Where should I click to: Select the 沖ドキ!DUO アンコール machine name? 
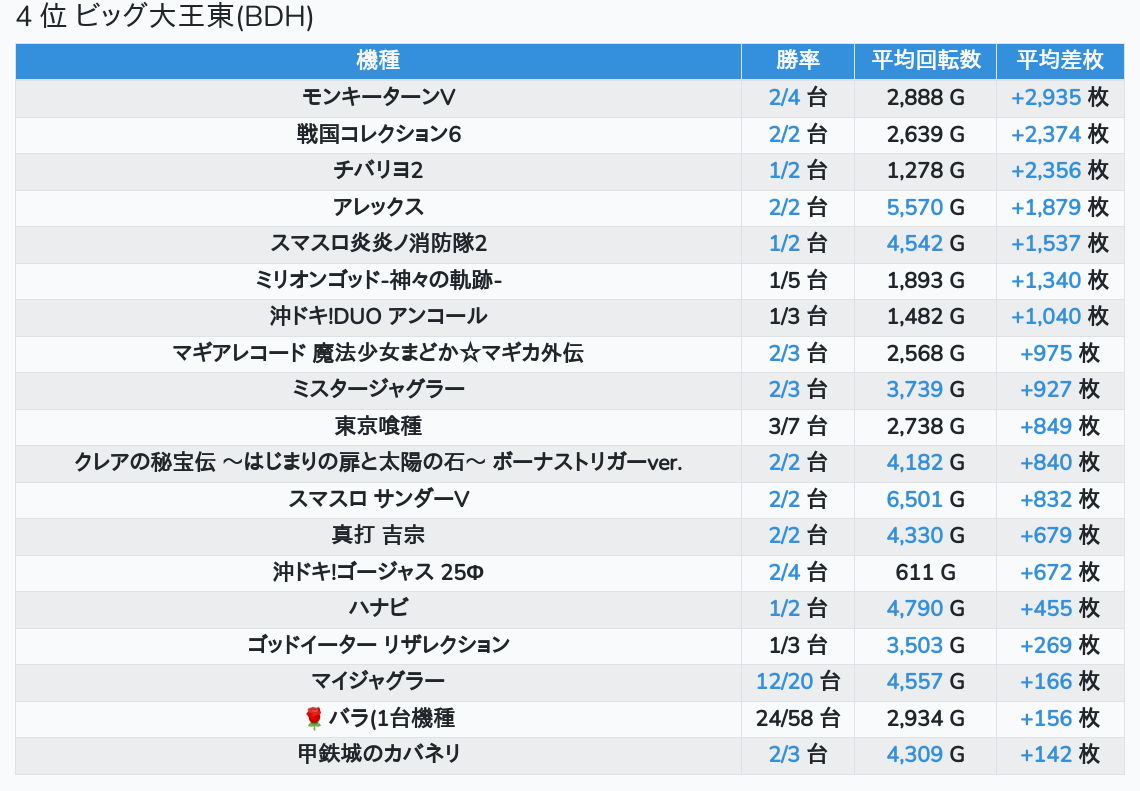pos(378,317)
